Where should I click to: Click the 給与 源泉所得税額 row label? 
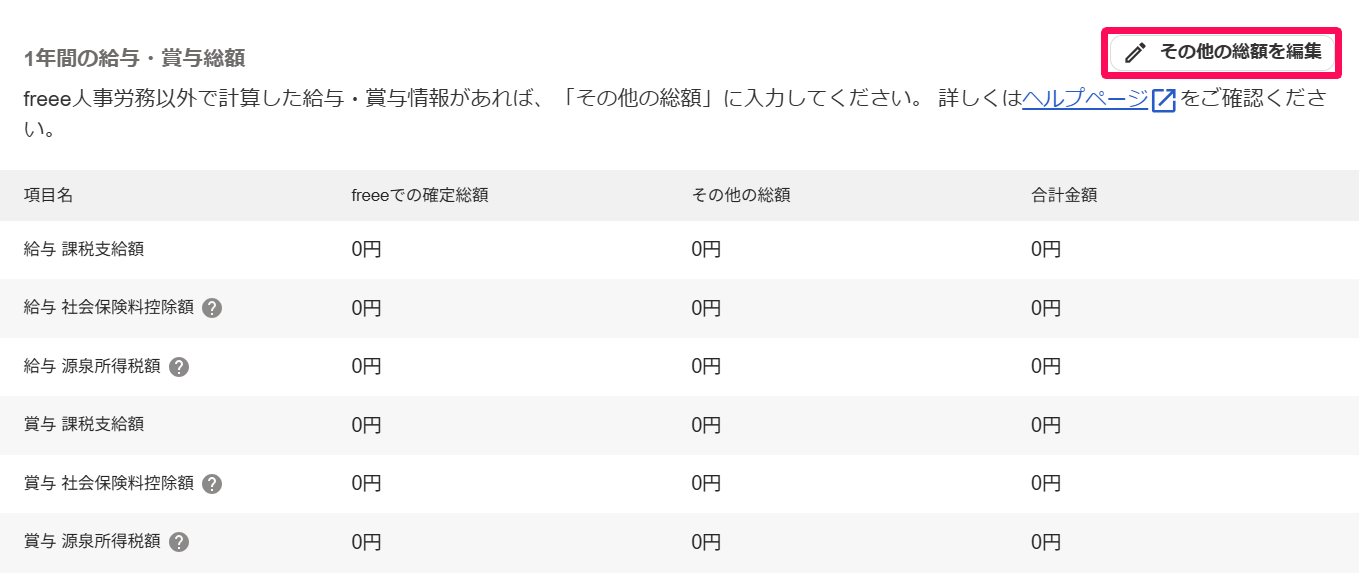click(92, 367)
